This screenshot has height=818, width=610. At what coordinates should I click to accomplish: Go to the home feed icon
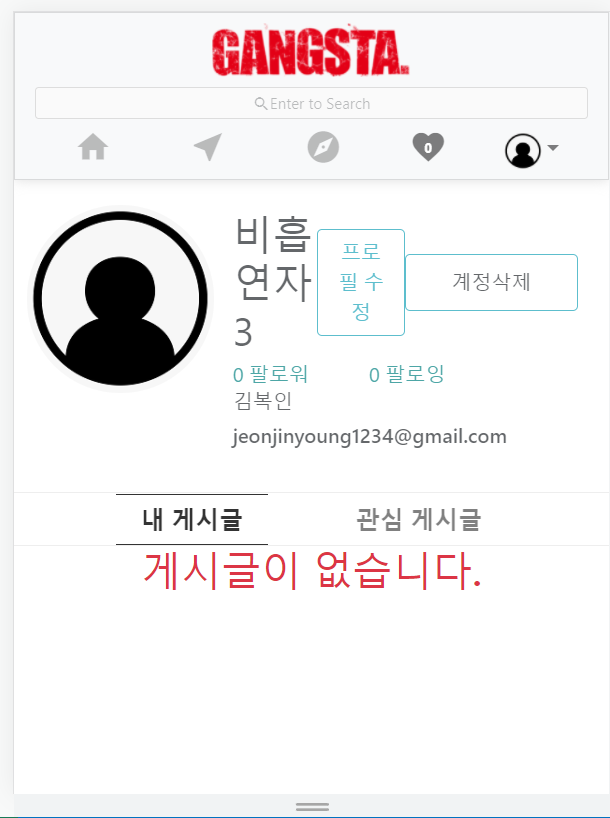93,147
